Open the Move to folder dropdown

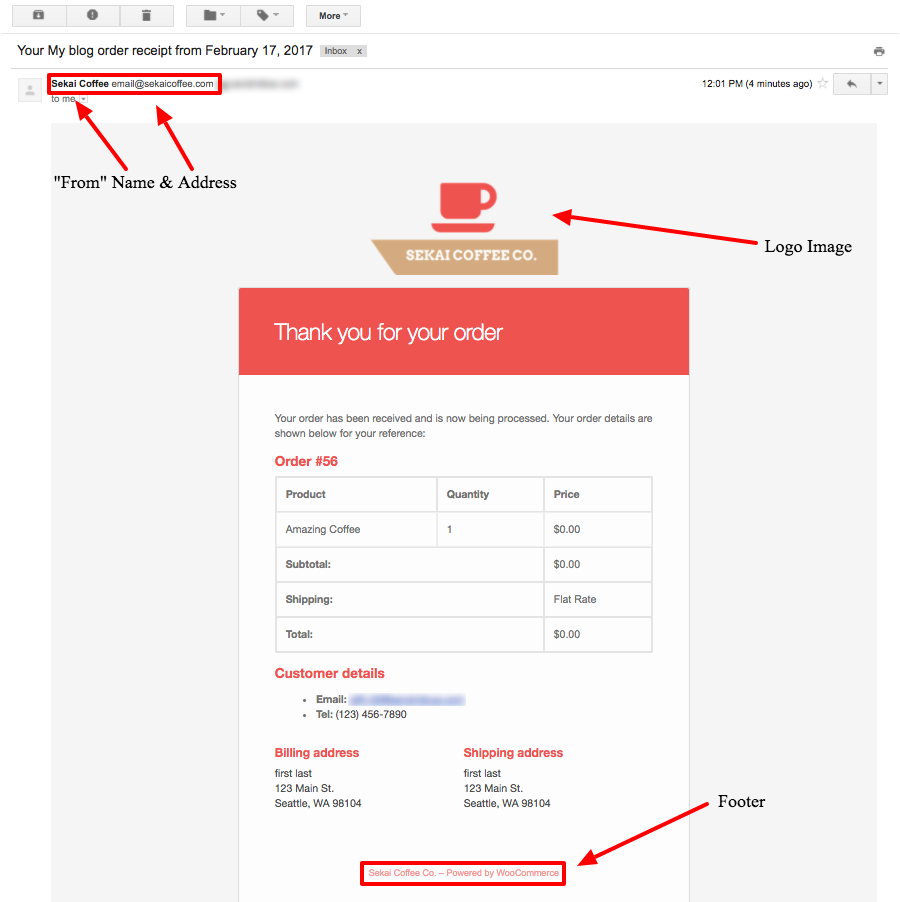(x=213, y=16)
